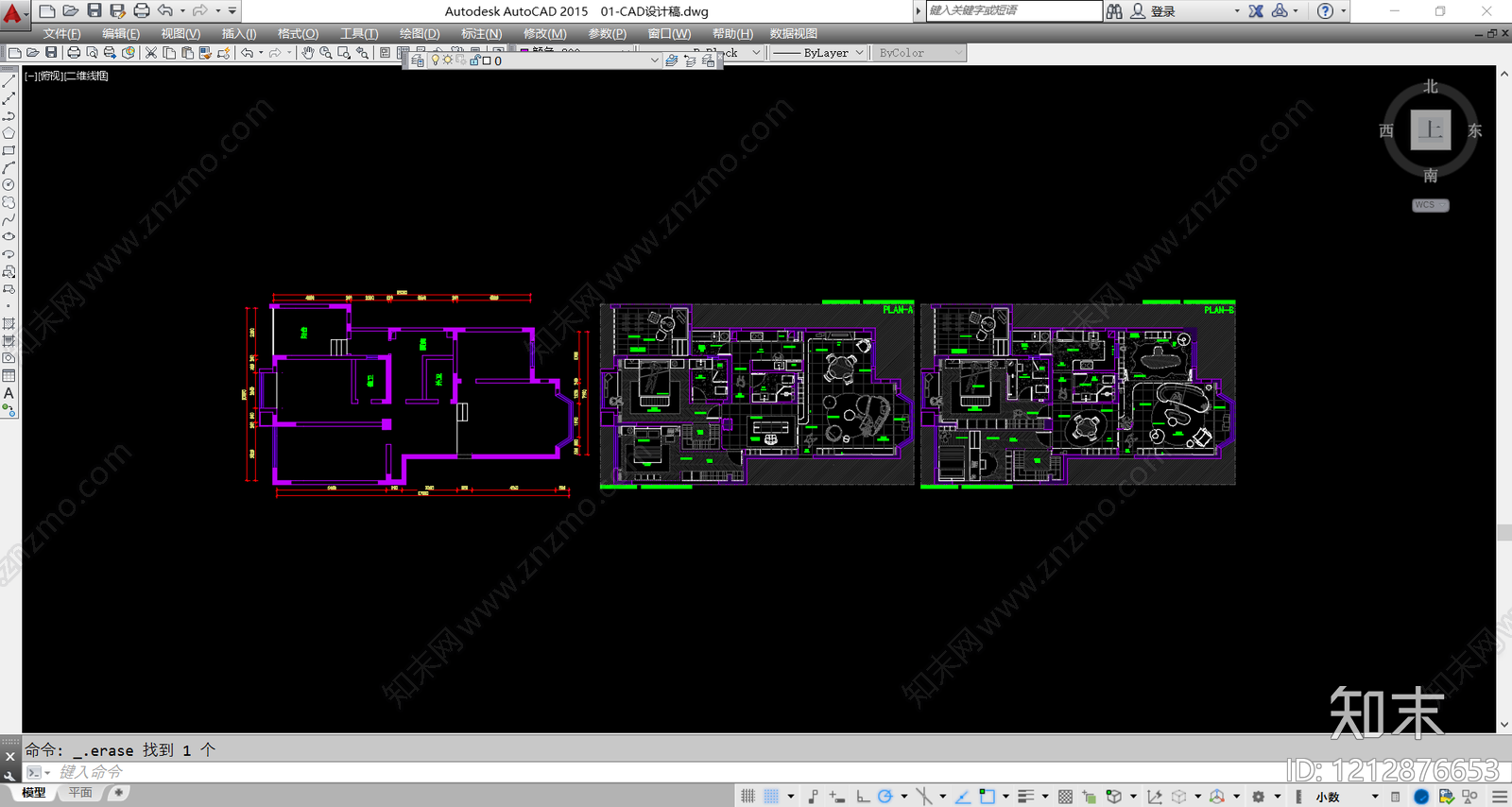Click the 北 direction on the ViewCube
The height and width of the screenshot is (807, 1512).
(1431, 87)
